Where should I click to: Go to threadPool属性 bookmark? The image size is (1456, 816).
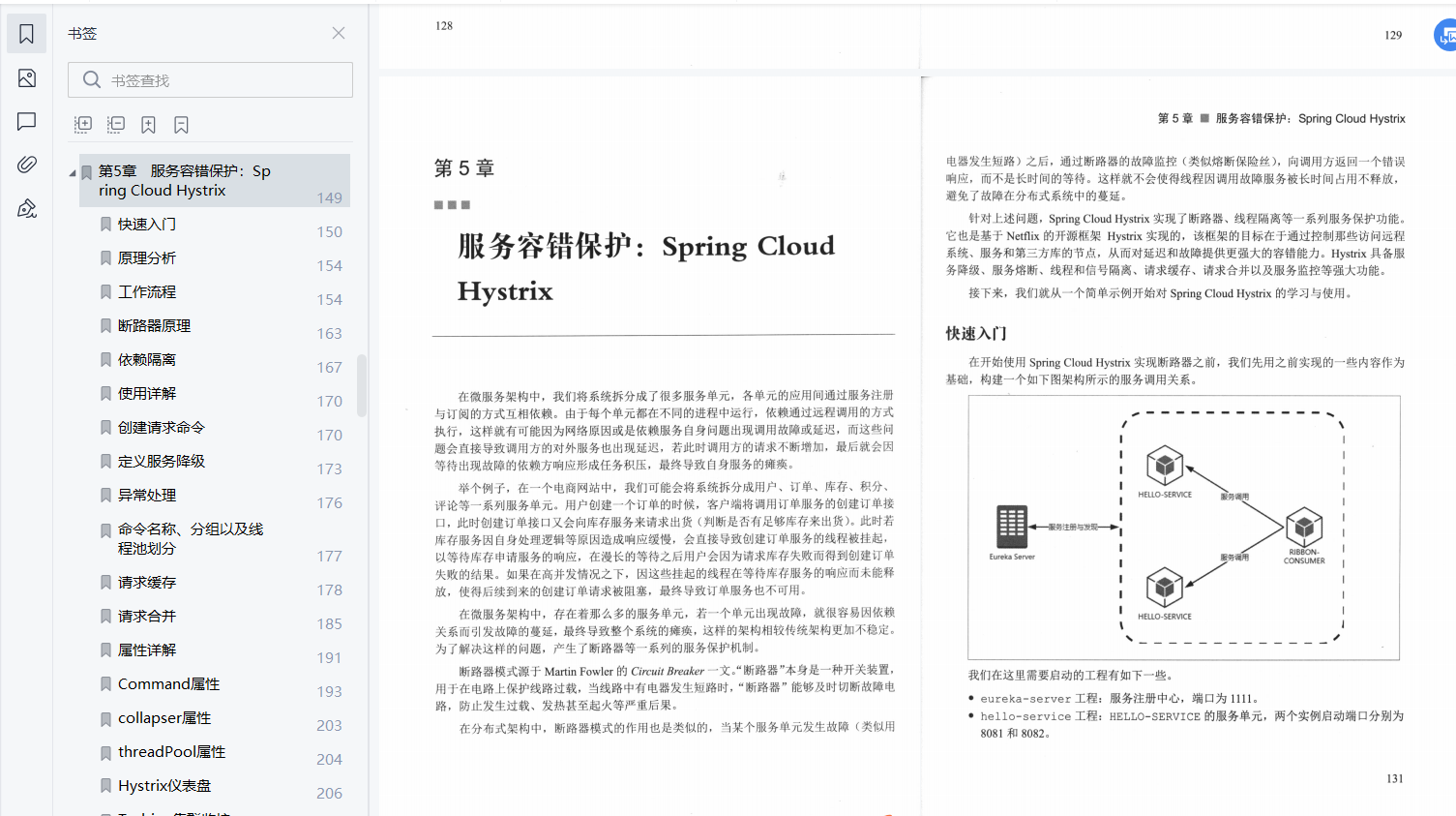[172, 752]
